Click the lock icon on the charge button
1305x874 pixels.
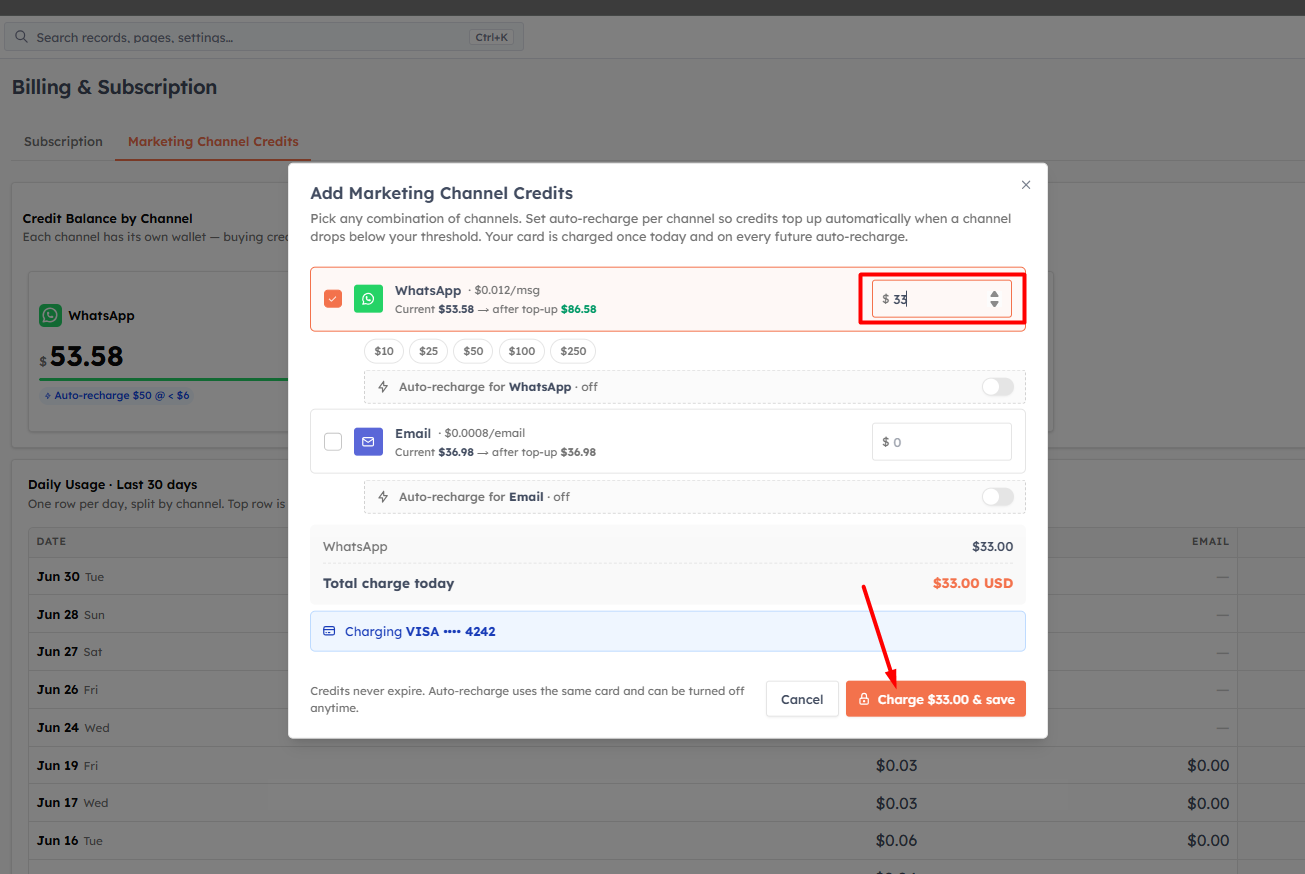coord(864,700)
